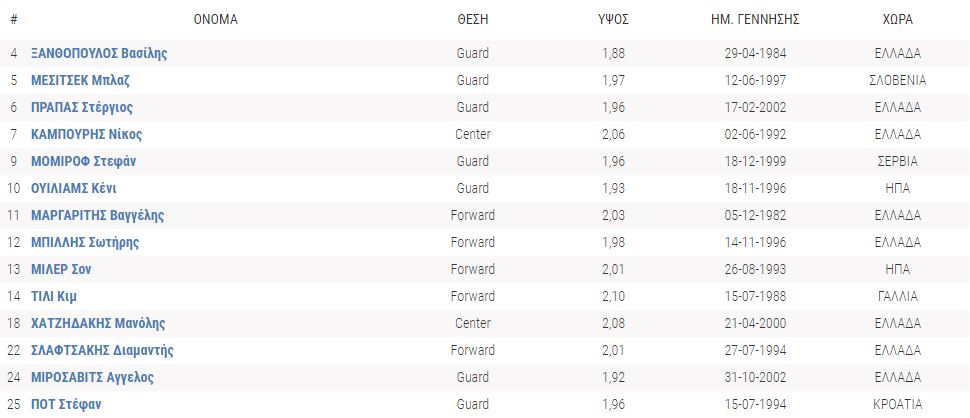This screenshot has width=970, height=418.
Task: Click the # number column header
Action: 14,19
